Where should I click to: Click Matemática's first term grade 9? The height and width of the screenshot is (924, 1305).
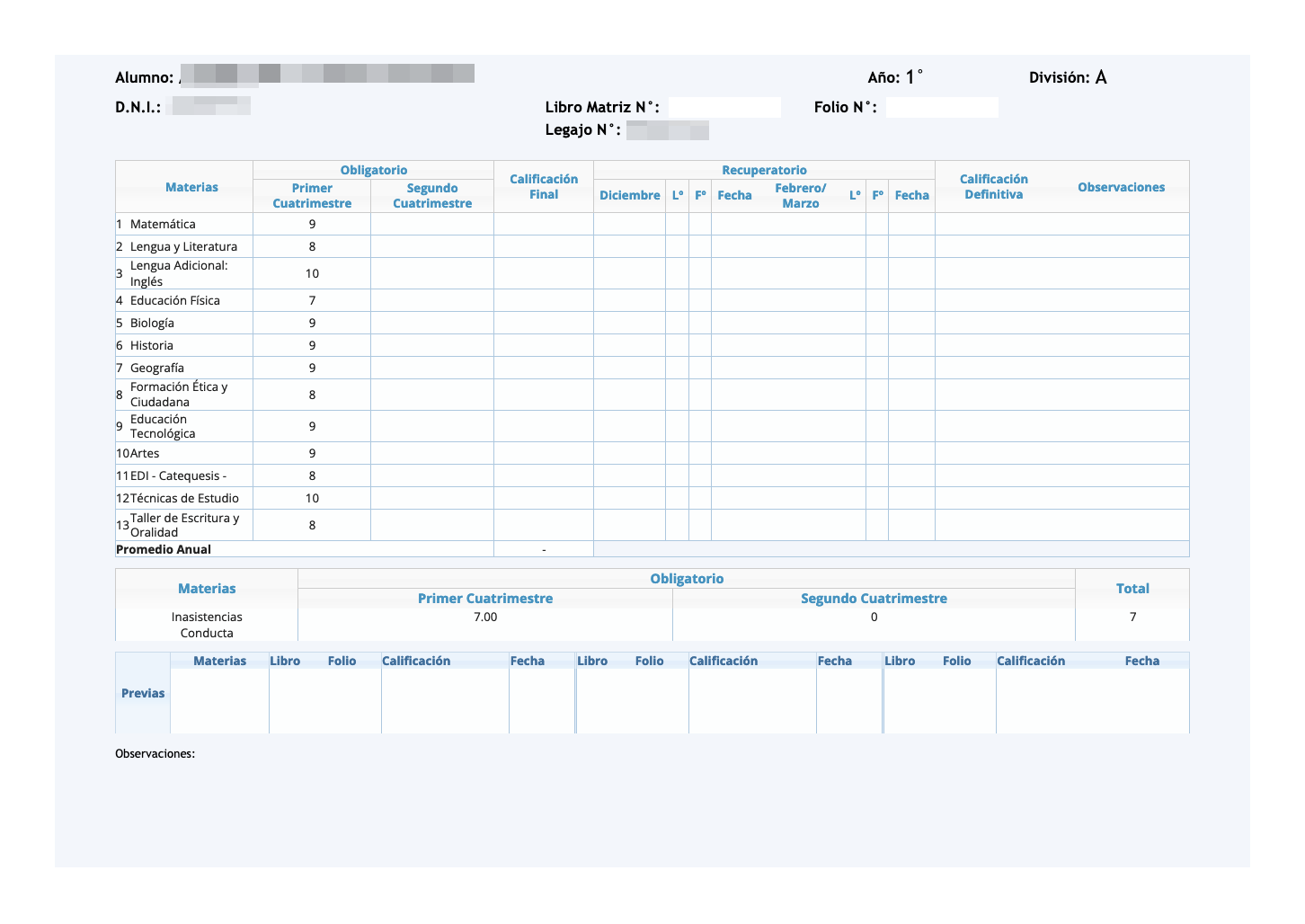point(312,224)
